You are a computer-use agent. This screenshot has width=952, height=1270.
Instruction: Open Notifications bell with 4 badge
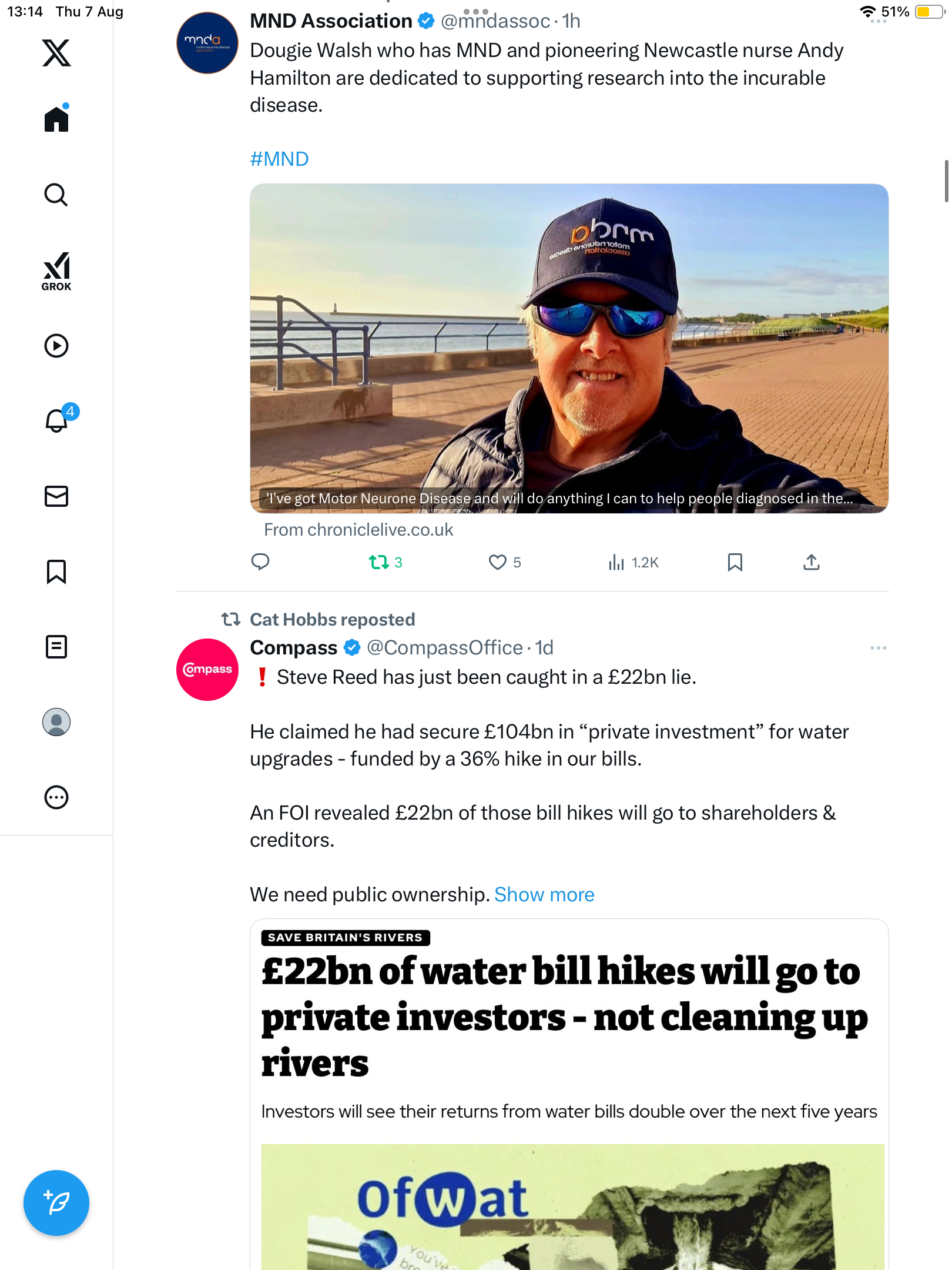pyautogui.click(x=58, y=420)
